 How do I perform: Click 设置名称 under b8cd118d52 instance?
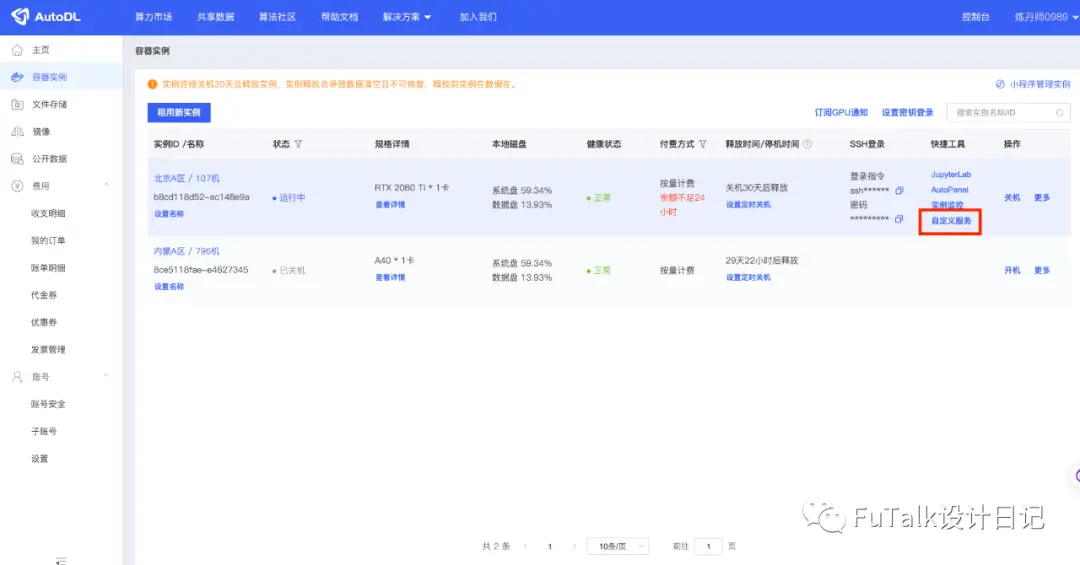pos(169,214)
